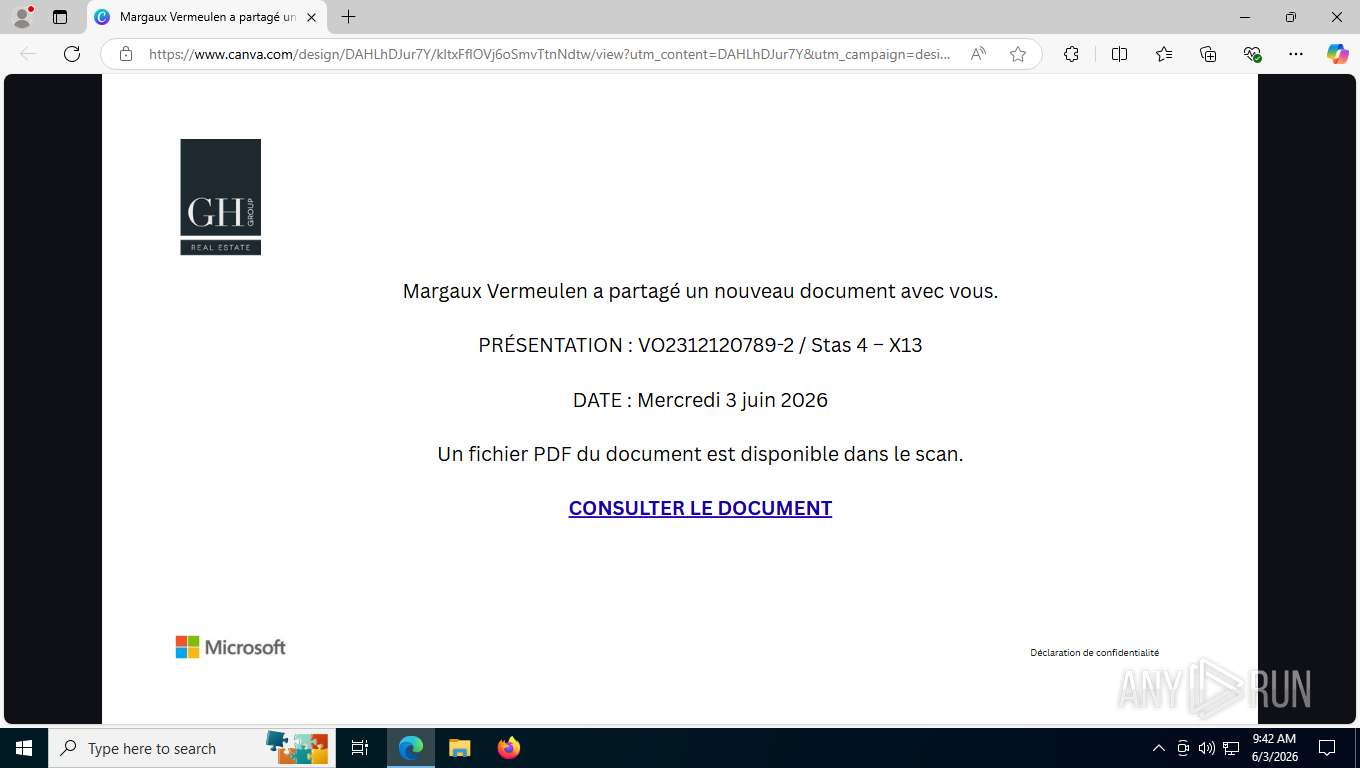This screenshot has width=1360, height=768.
Task: Launch the Copilot sidebar icon
Action: click(1338, 54)
